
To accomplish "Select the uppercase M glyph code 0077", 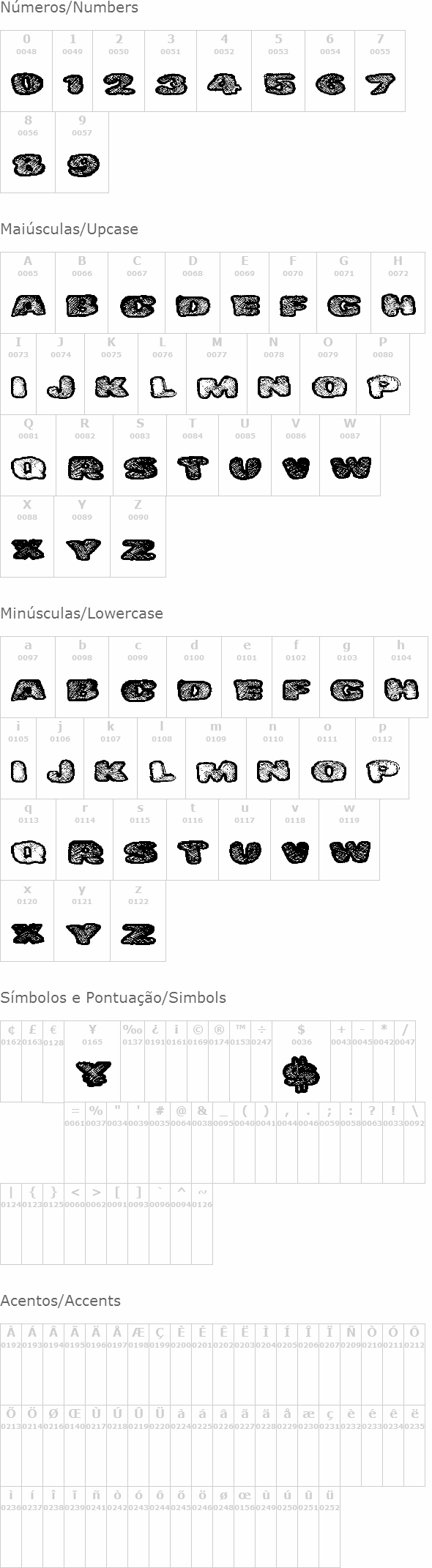I will pyautogui.click(x=217, y=354).
